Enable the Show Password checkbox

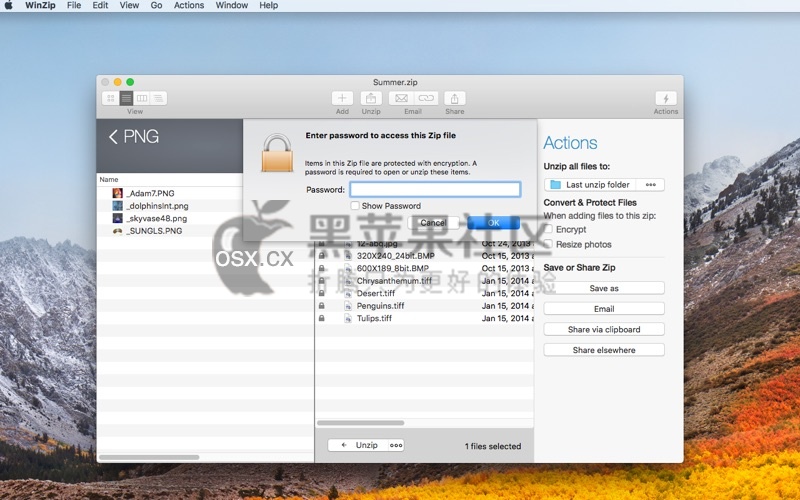point(355,206)
